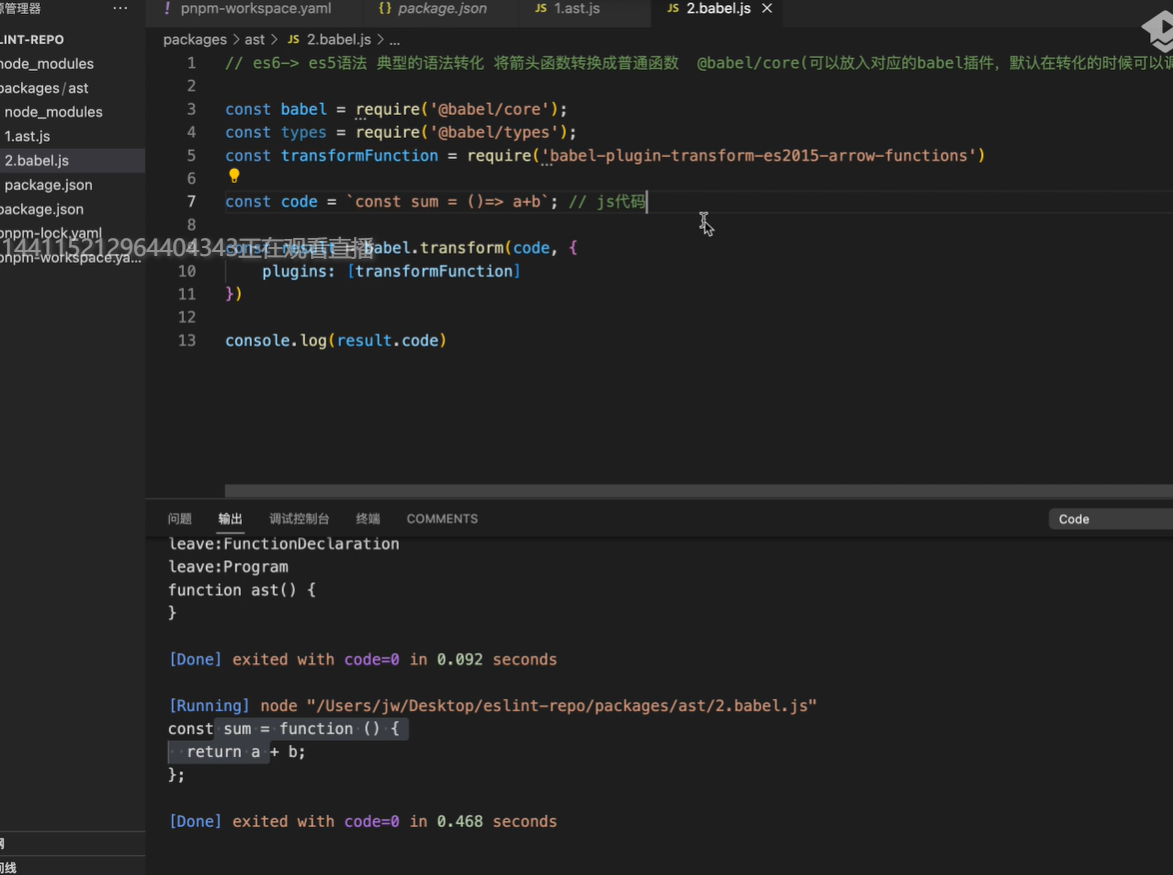1173x875 pixels.
Task: Click the braces icon on the package.json tab
Action: [x=385, y=9]
